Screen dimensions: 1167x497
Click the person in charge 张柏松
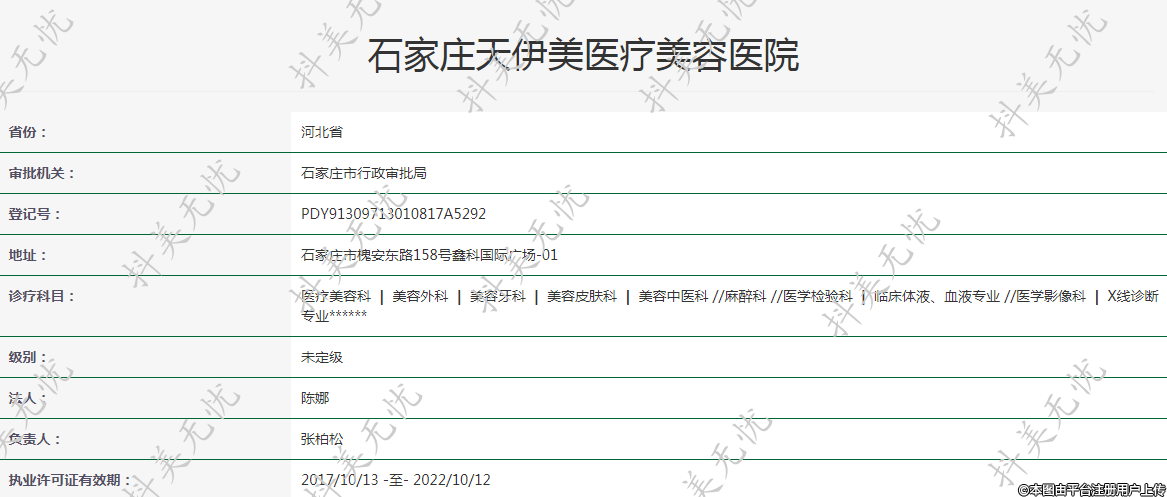tap(322, 439)
